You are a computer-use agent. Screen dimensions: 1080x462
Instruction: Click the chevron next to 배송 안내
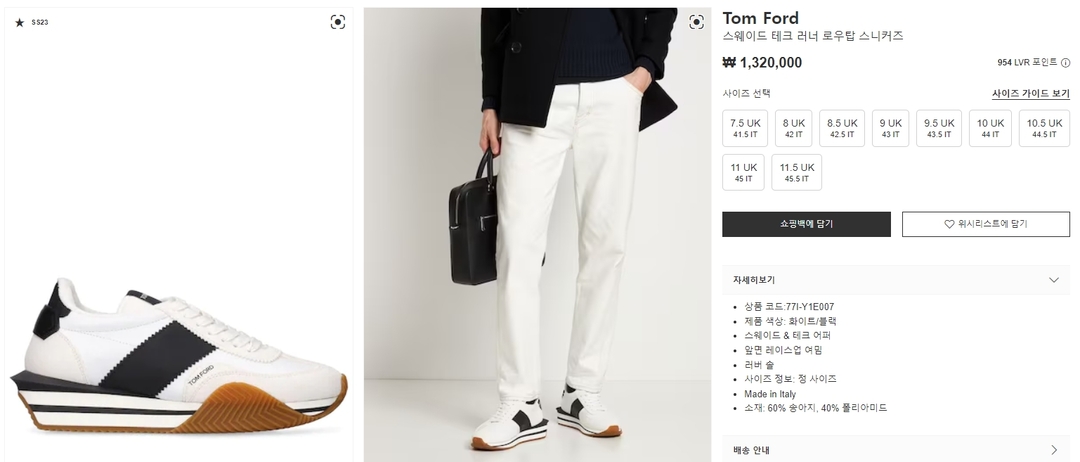(x=1053, y=450)
